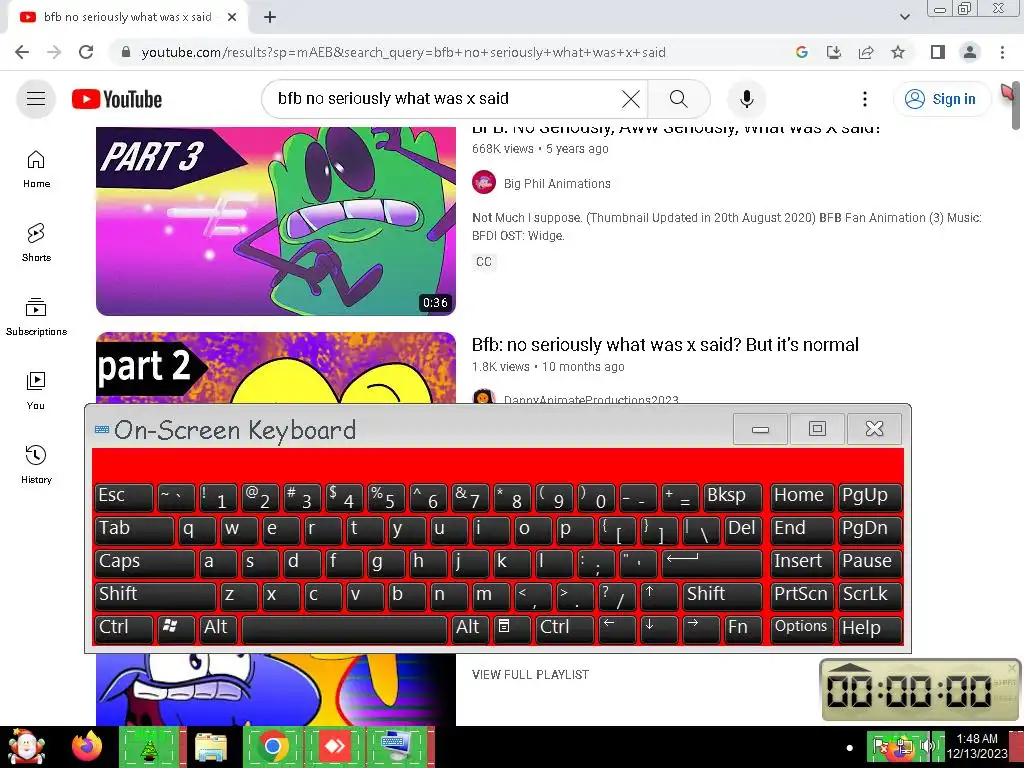The height and width of the screenshot is (768, 1024).
Task: Click Bksp key on On-Screen Keyboard
Action: click(x=732, y=496)
